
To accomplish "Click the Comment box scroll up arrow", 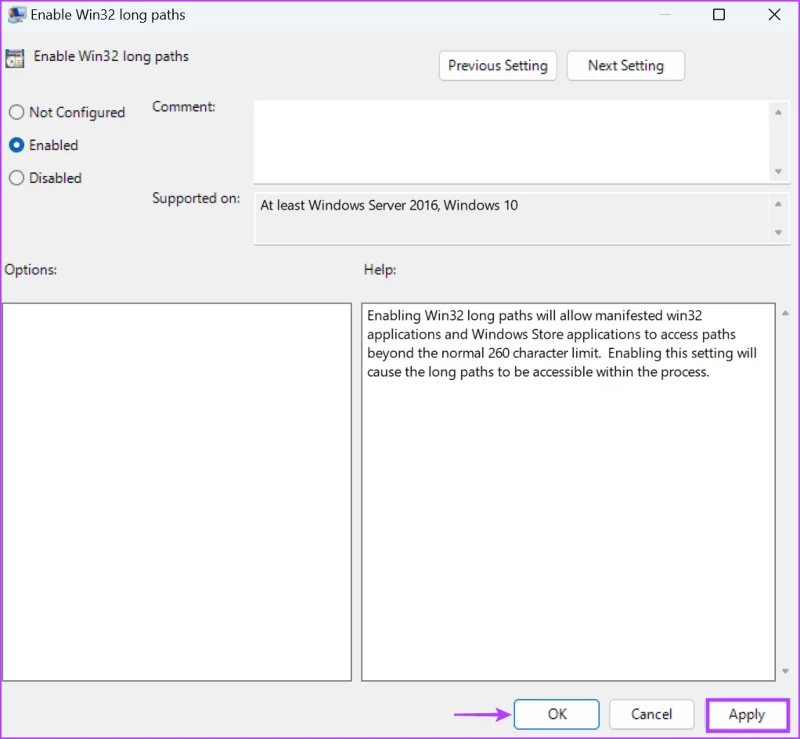I will [778, 112].
